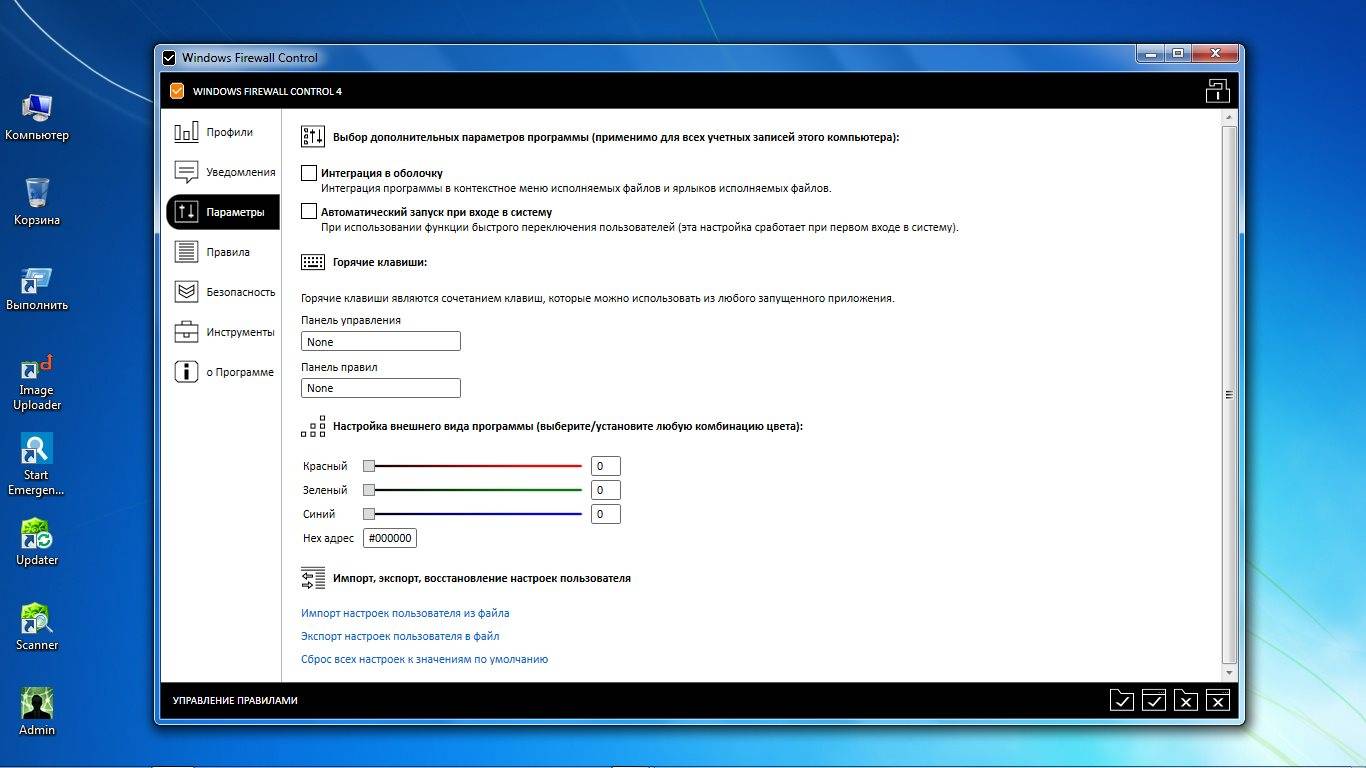Click УПРАВЛЕНИЕ ПРАВИЛАМИ in bottom bar
1366x768 pixels.
coord(235,701)
